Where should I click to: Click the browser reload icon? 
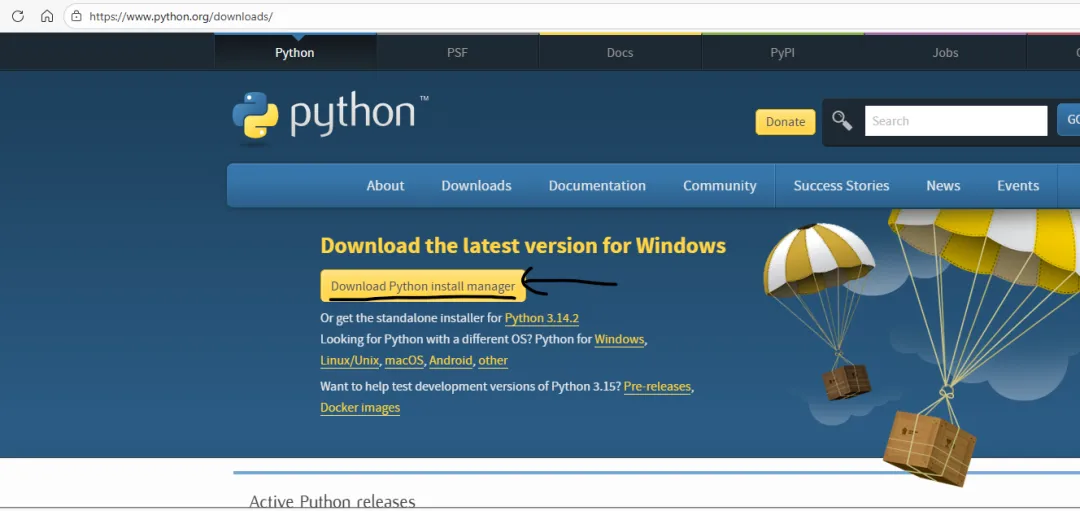tap(18, 16)
